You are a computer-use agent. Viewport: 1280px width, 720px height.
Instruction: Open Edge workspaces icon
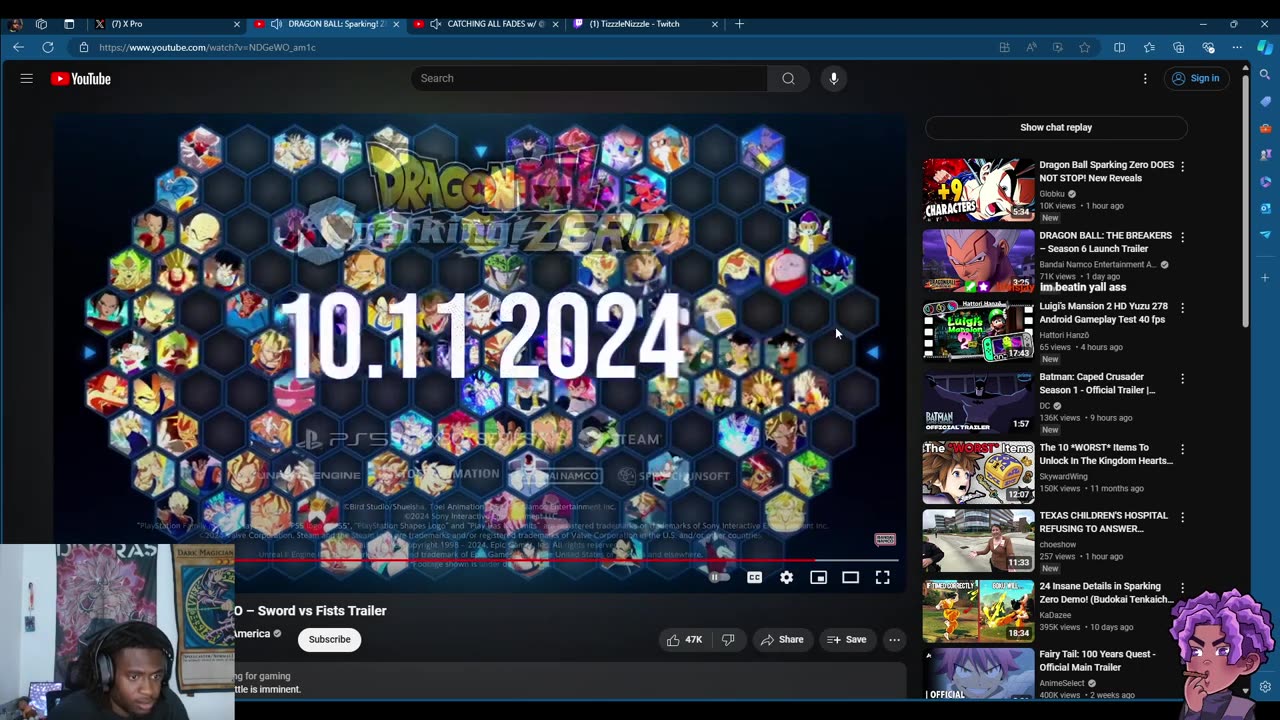pos(41,24)
